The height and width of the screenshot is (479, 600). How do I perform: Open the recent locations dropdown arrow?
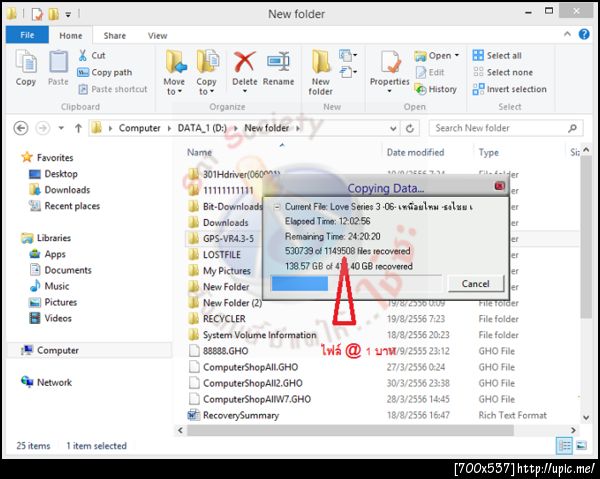pyautogui.click(x=61, y=128)
